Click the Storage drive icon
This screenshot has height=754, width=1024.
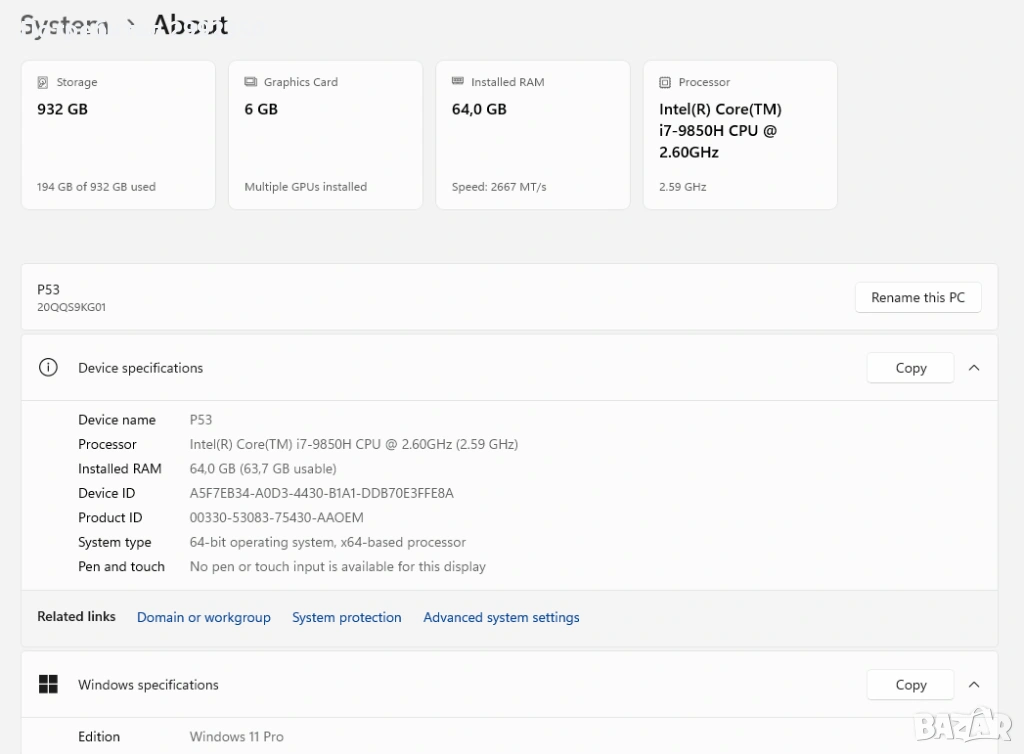43,82
